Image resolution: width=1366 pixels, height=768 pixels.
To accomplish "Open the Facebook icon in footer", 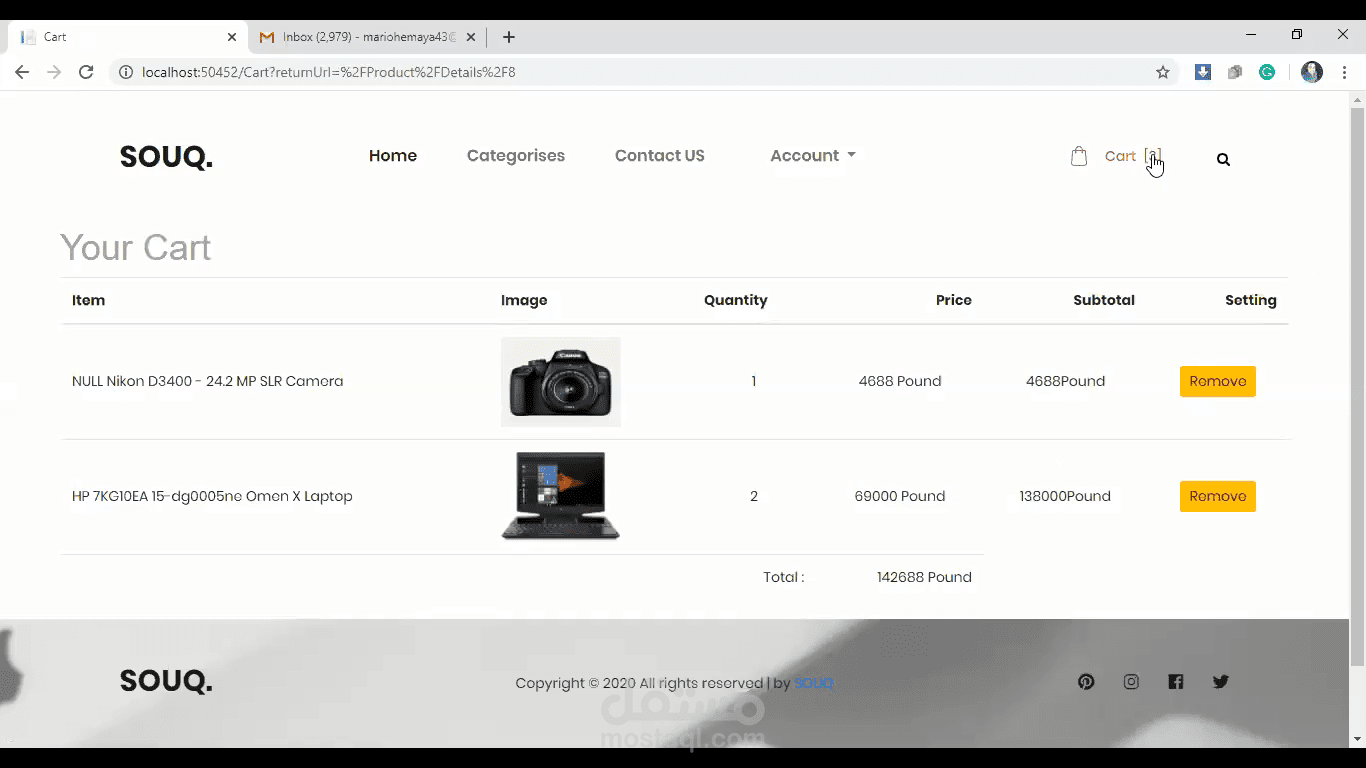I will click(x=1176, y=682).
